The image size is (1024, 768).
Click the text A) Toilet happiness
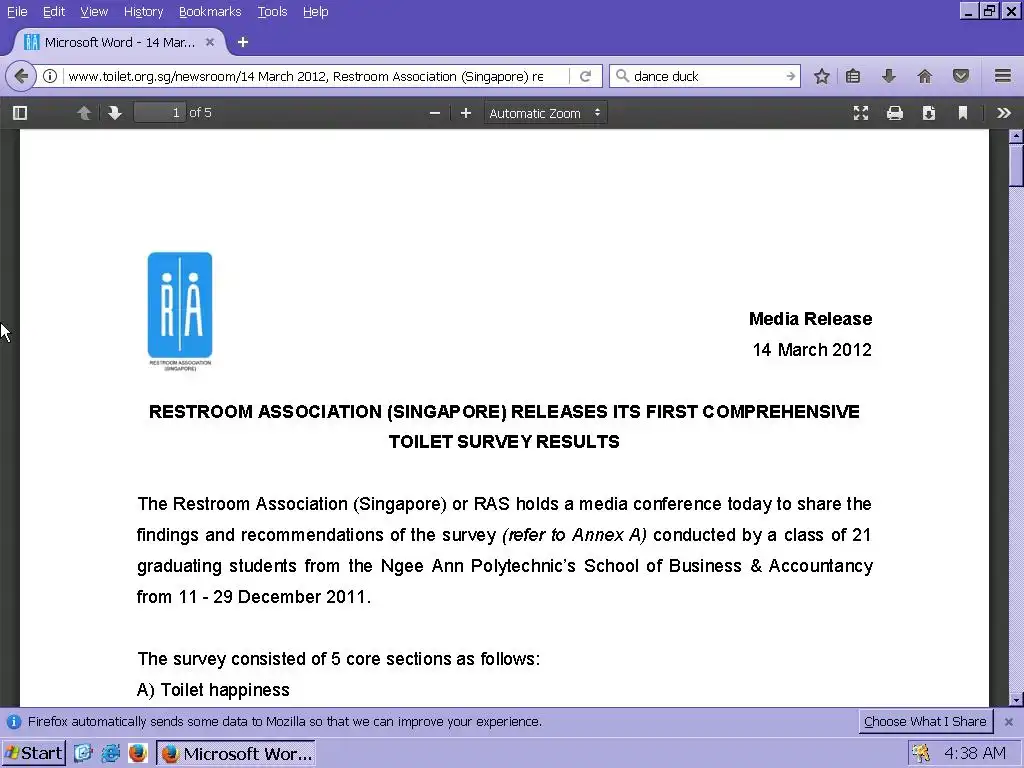214,690
